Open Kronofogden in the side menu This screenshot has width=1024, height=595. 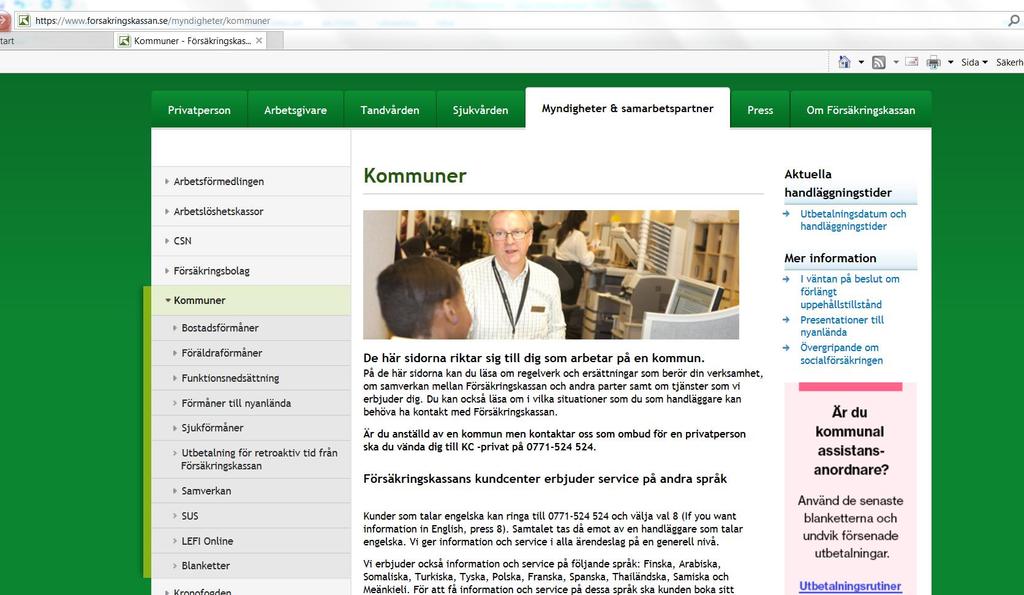(251, 588)
